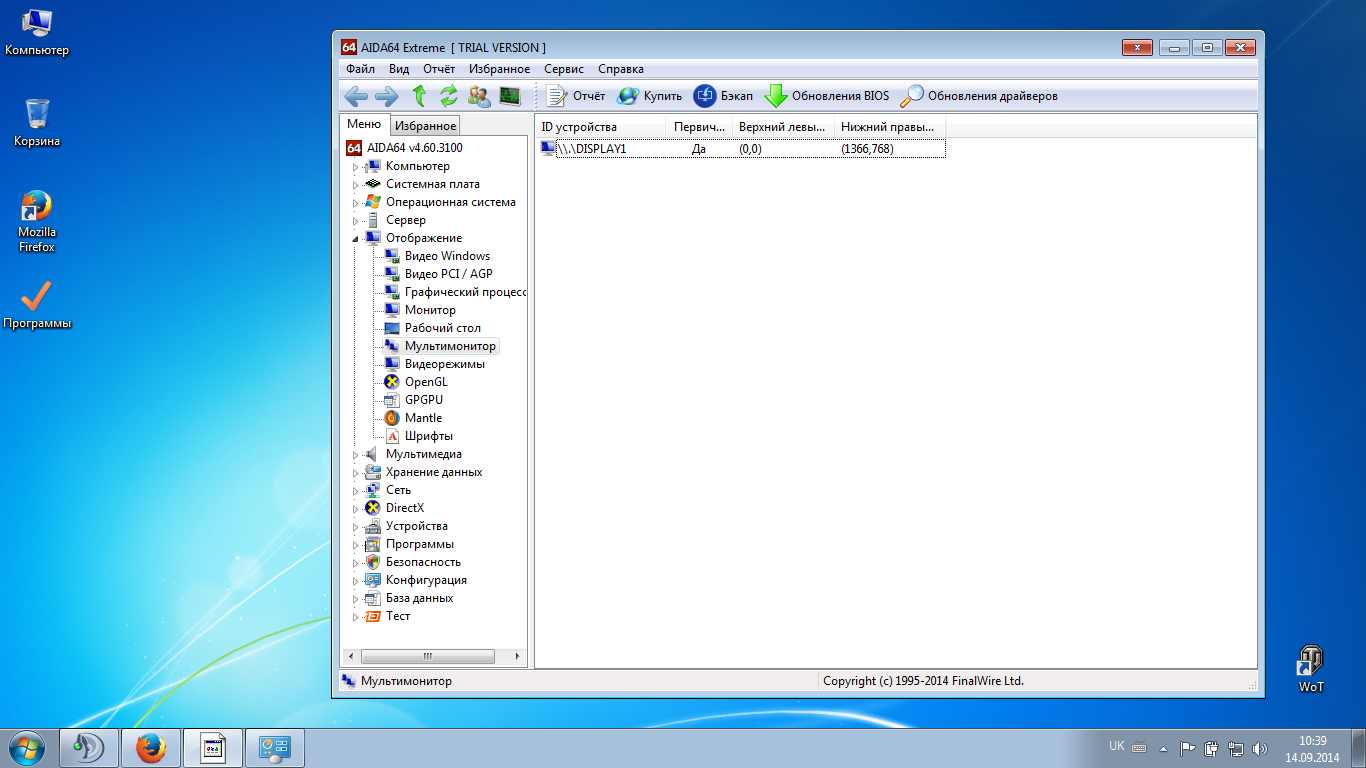1366x768 pixels.
Task: Expand the Системная плата tree node
Action: (354, 185)
